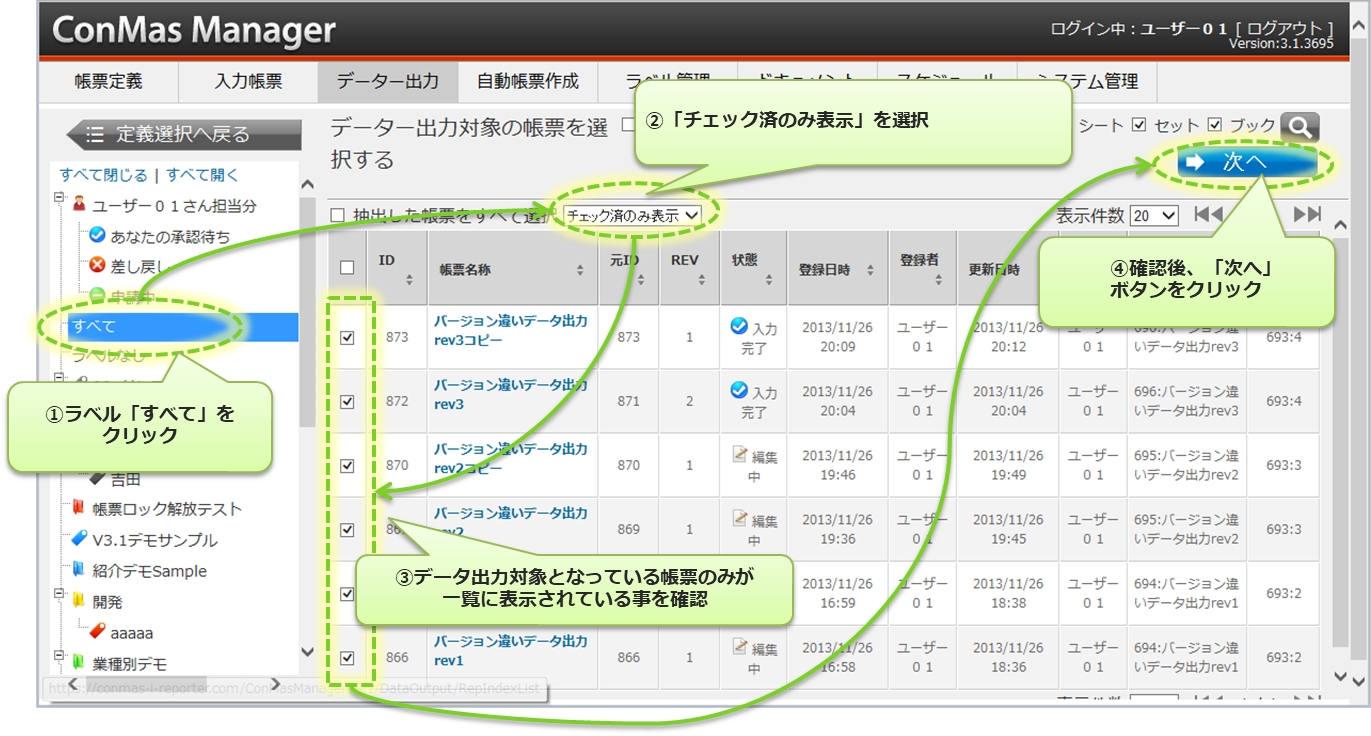Select V3.1デモサンプル in the tree
Viewport: 1371px width, 736px height.
(x=155, y=540)
